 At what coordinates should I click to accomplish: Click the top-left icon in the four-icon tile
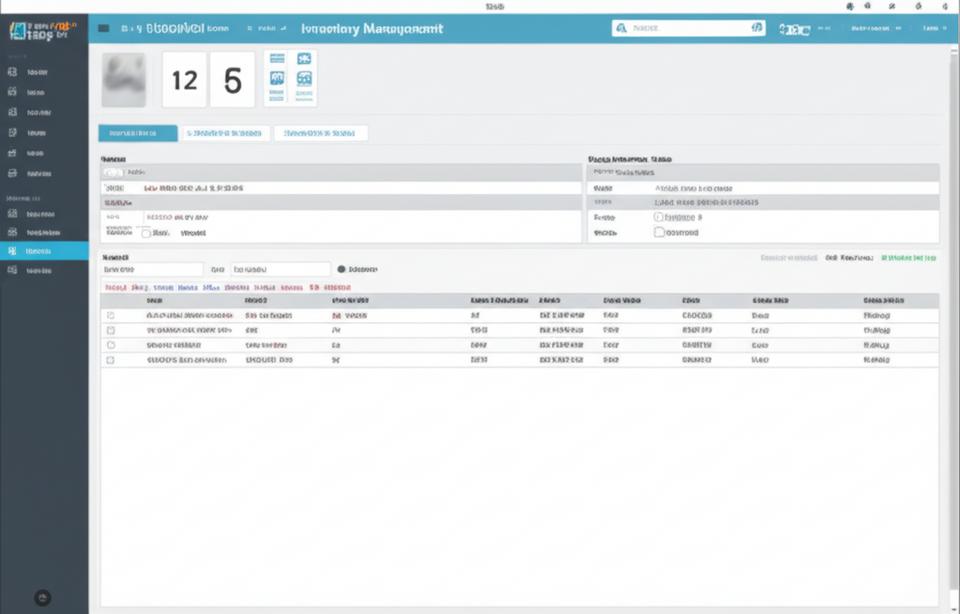[x=277, y=59]
